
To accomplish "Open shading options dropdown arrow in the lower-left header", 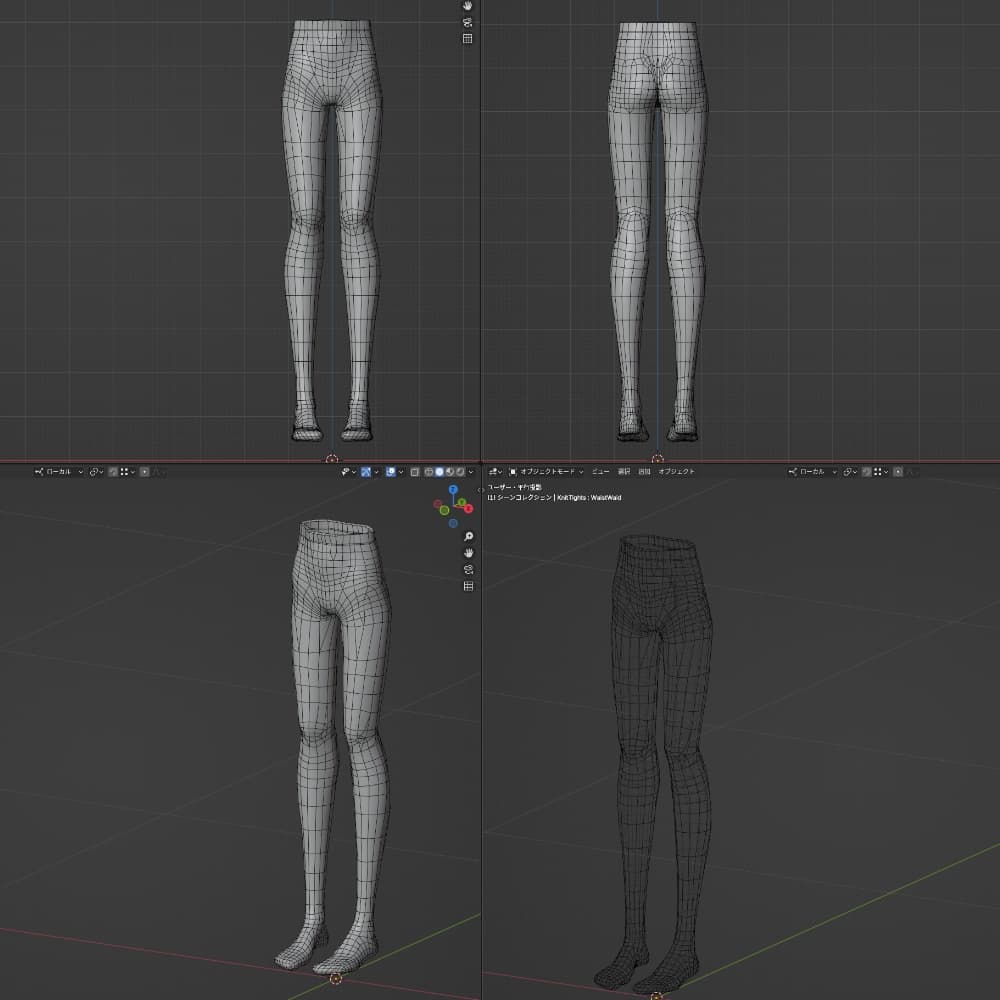I will (471, 472).
